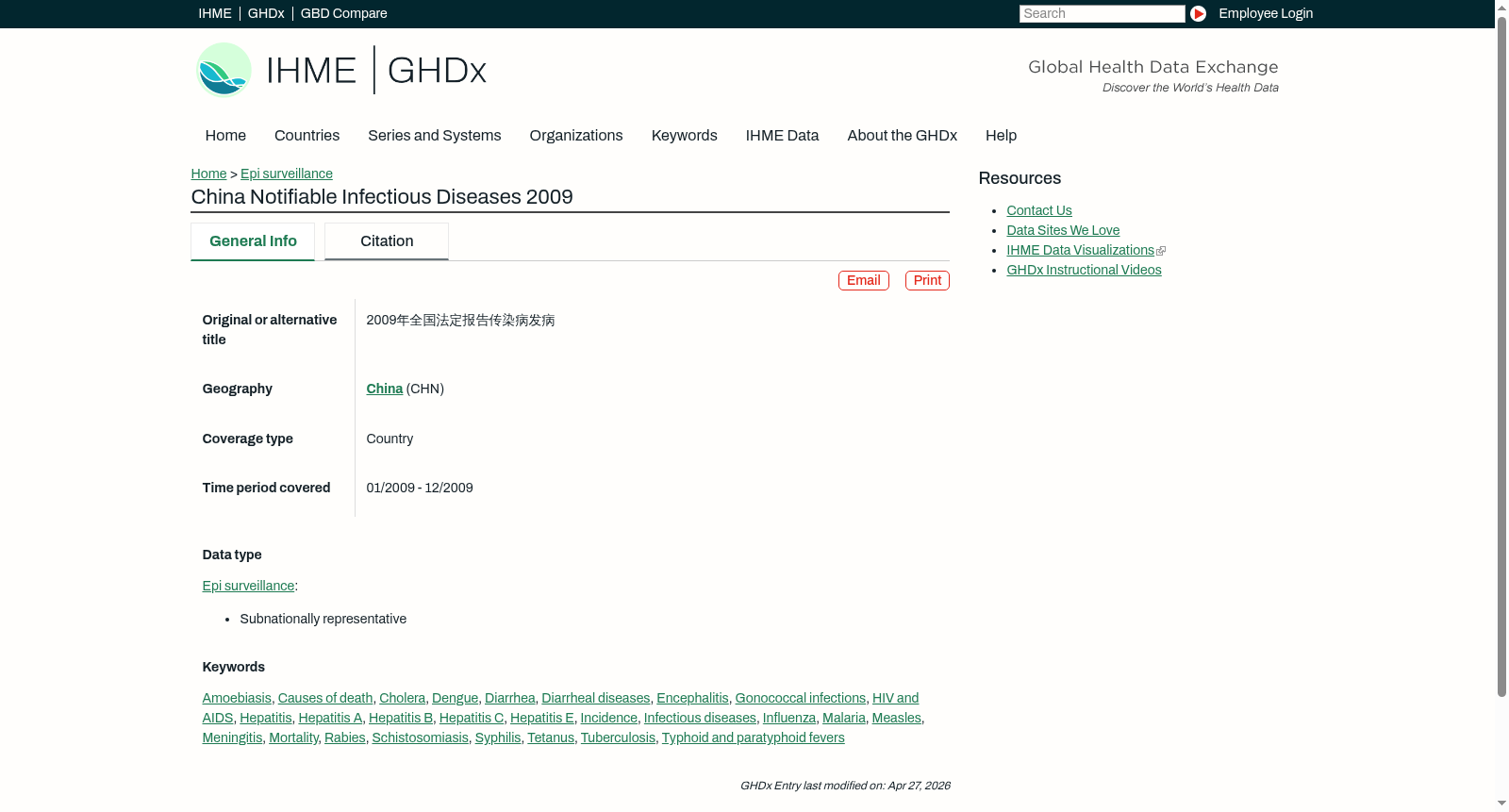Click the Diarrhea keyword
1509x812 pixels.
510,698
